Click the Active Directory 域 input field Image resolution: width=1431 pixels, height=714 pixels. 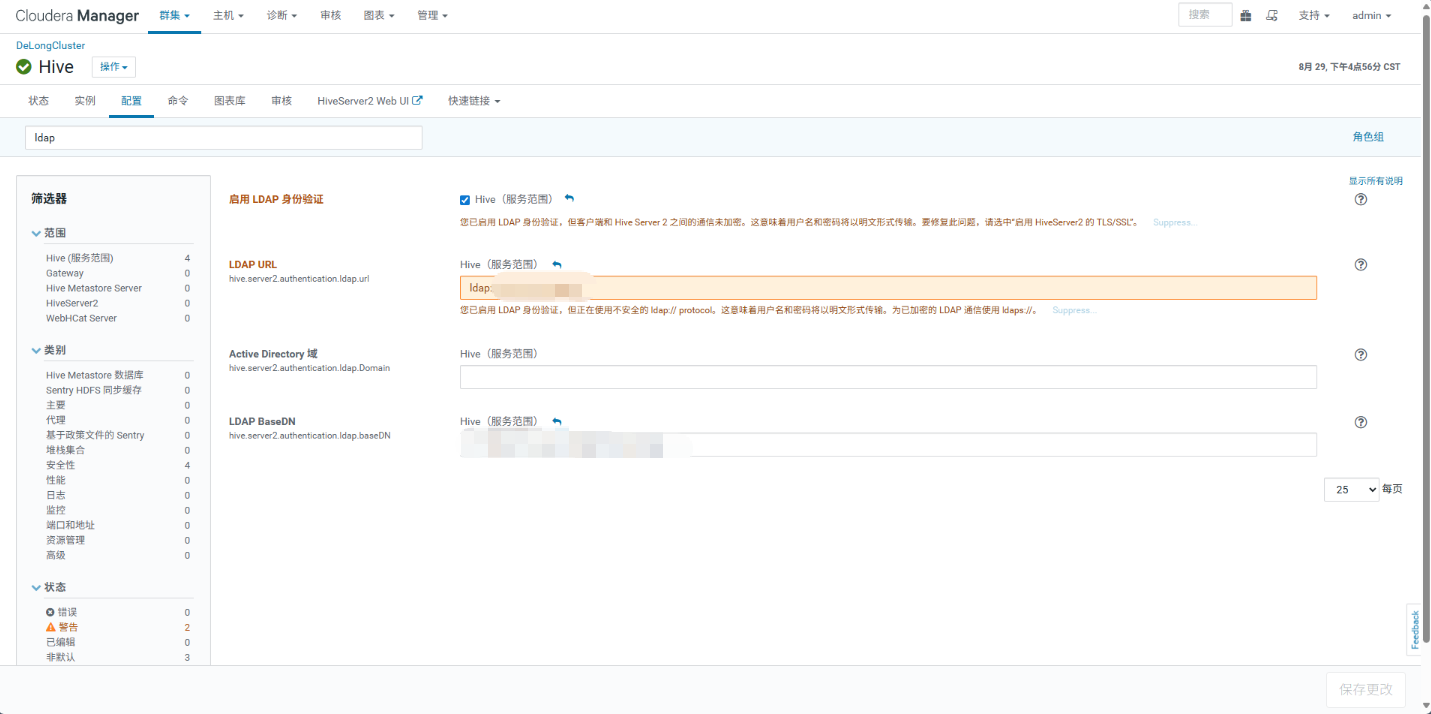[x=888, y=377]
